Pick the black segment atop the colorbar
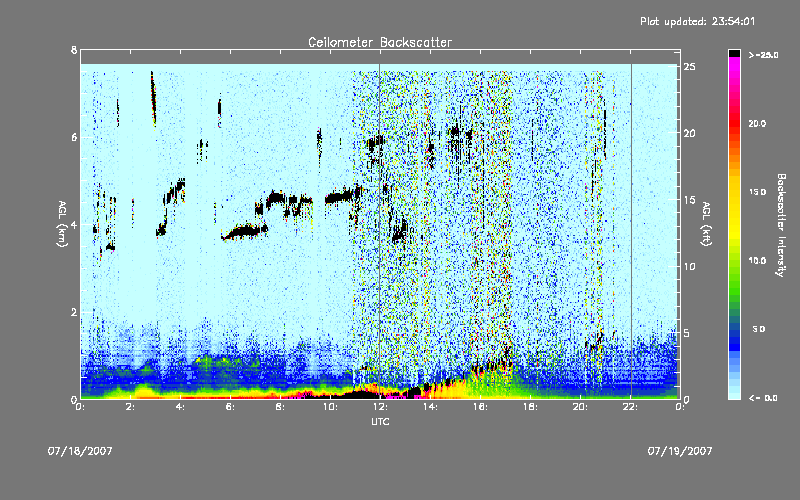 (x=734, y=53)
